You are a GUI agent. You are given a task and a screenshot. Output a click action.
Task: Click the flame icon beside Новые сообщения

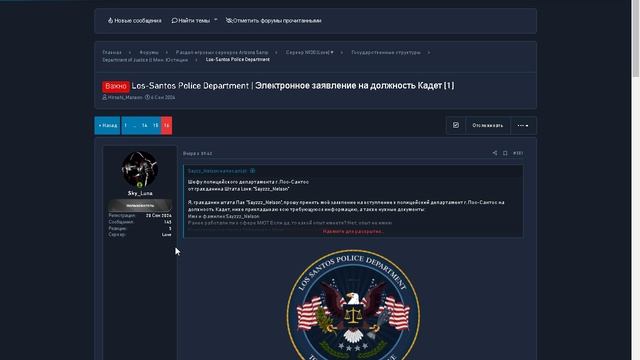[110, 20]
